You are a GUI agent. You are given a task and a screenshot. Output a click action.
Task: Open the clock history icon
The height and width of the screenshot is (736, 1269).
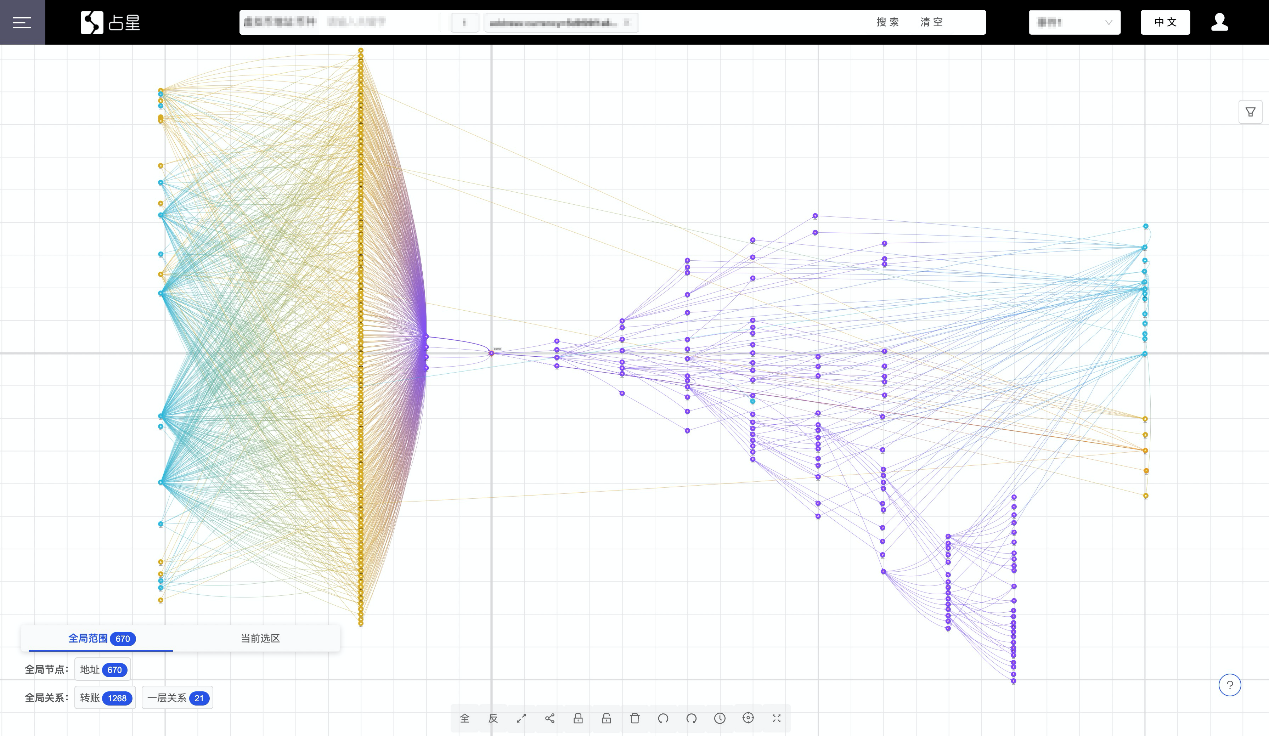click(720, 718)
